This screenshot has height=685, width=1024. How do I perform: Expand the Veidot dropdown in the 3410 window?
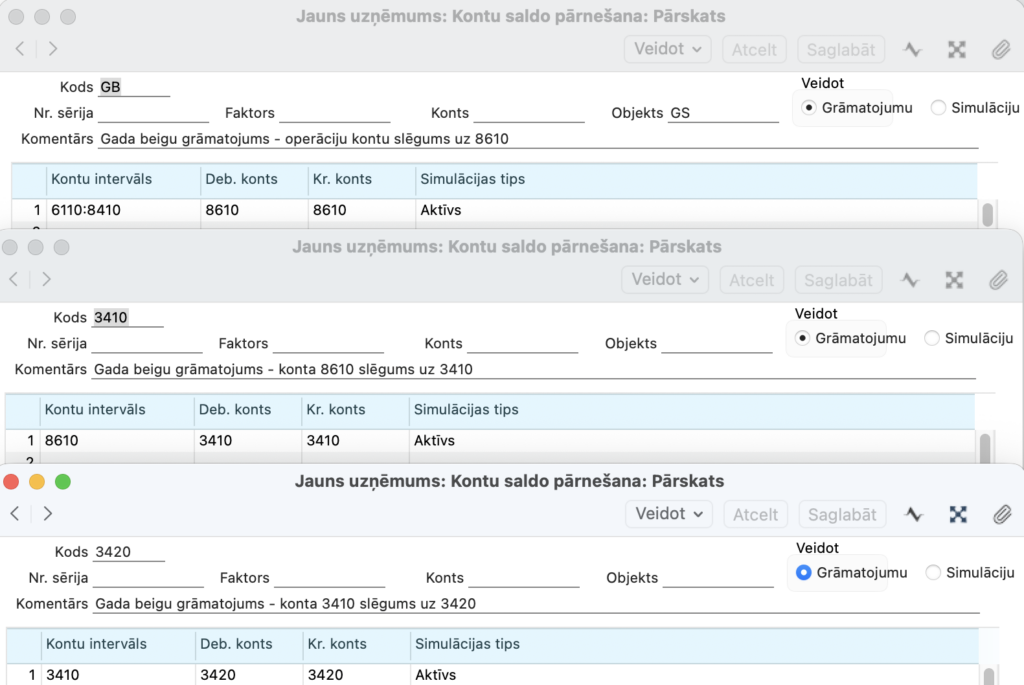tap(665, 279)
